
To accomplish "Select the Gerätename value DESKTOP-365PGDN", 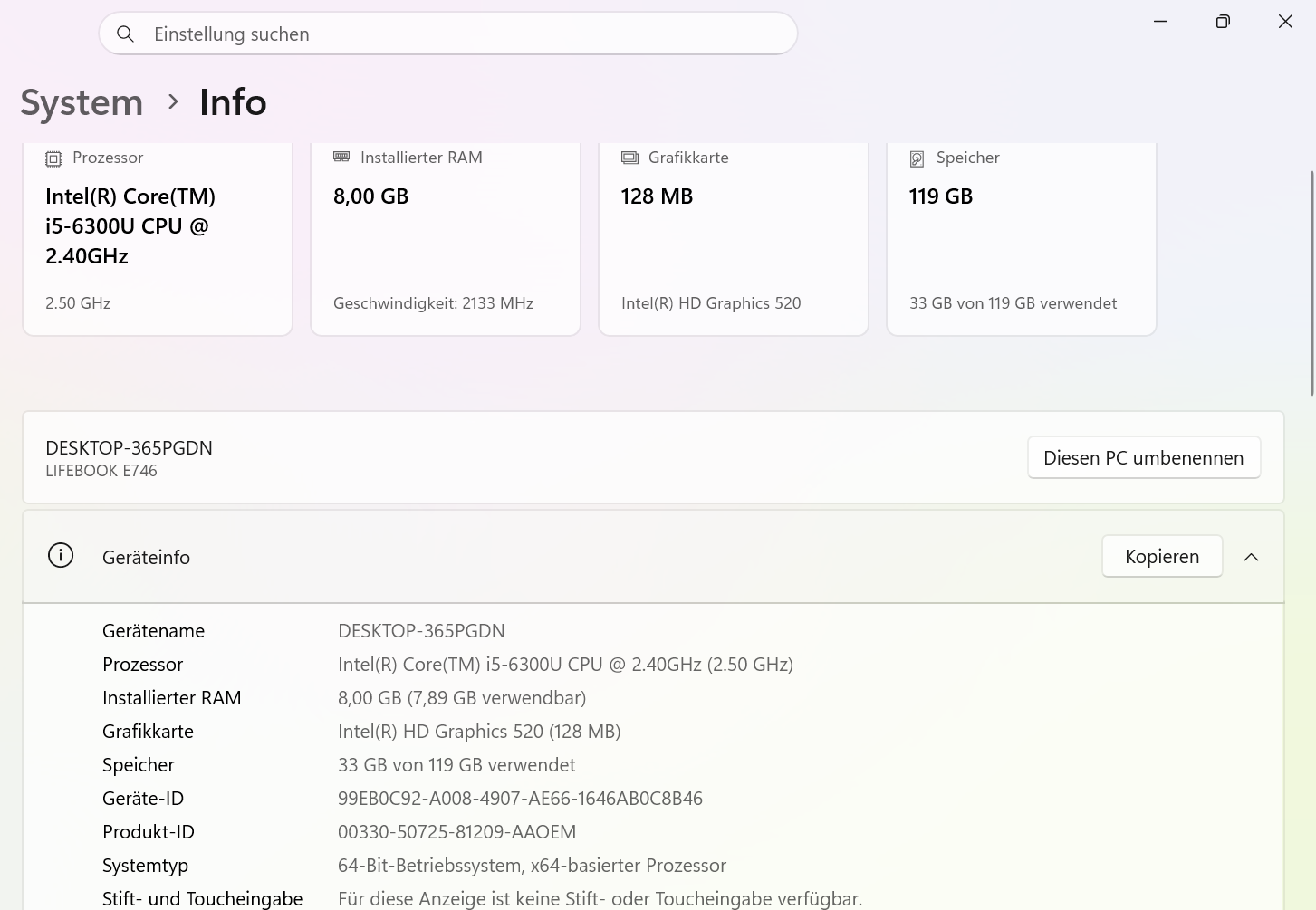I will click(421, 631).
